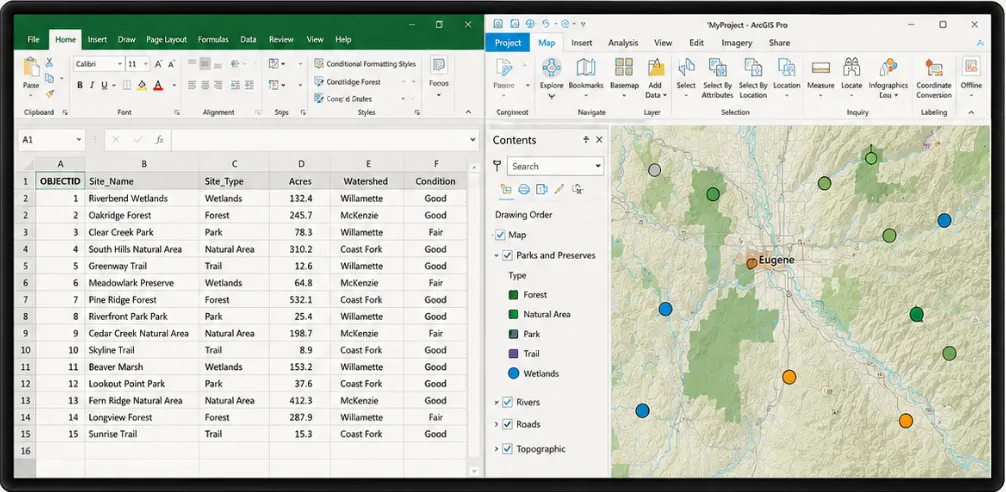Click the red Font Color button
The image size is (1006, 492).
(158, 85)
